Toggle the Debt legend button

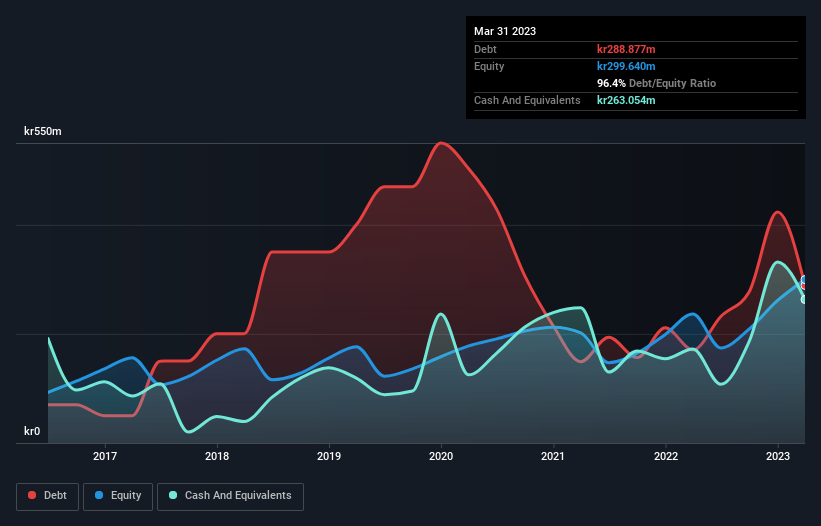click(x=48, y=496)
